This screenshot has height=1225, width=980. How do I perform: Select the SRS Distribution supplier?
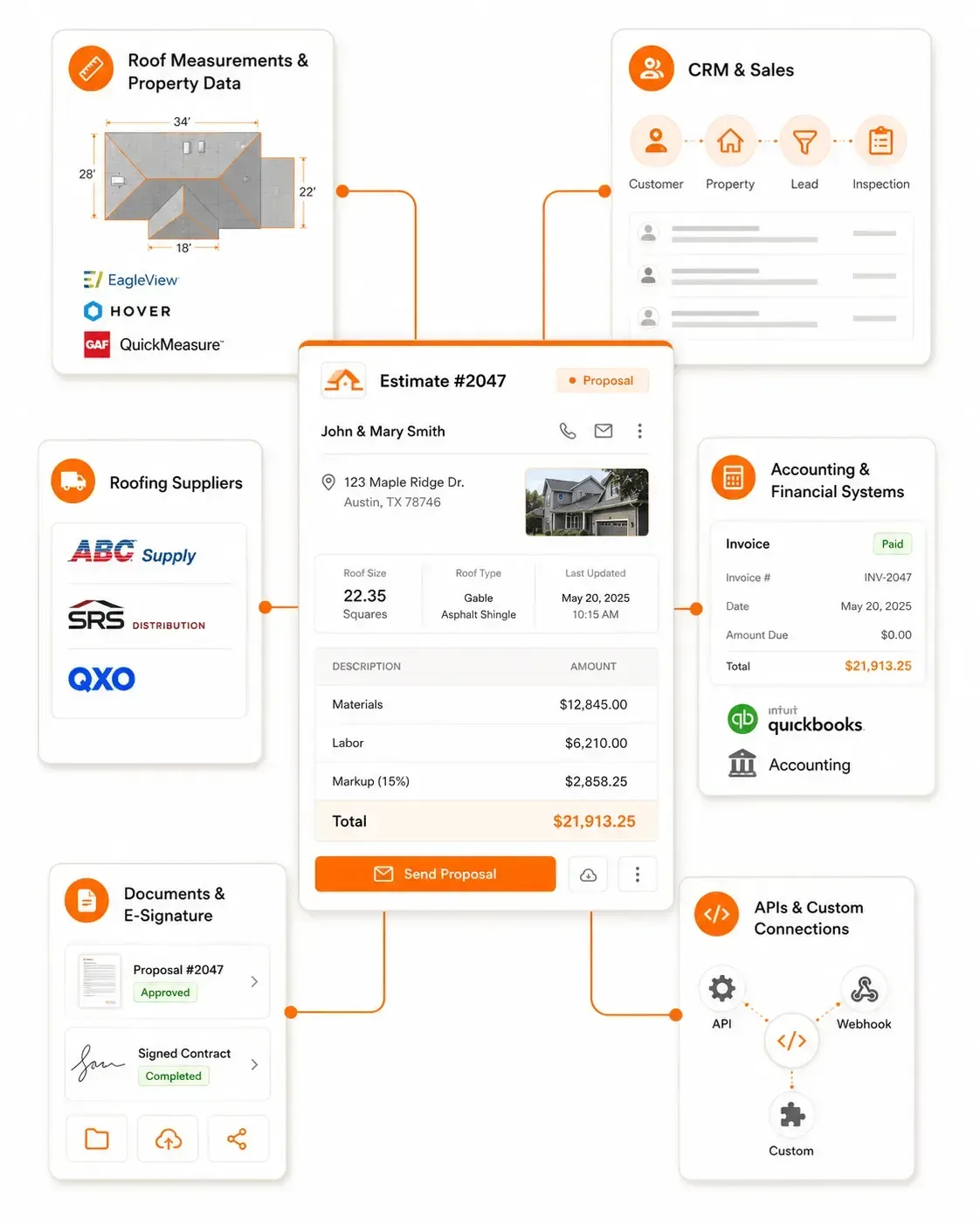point(136,616)
